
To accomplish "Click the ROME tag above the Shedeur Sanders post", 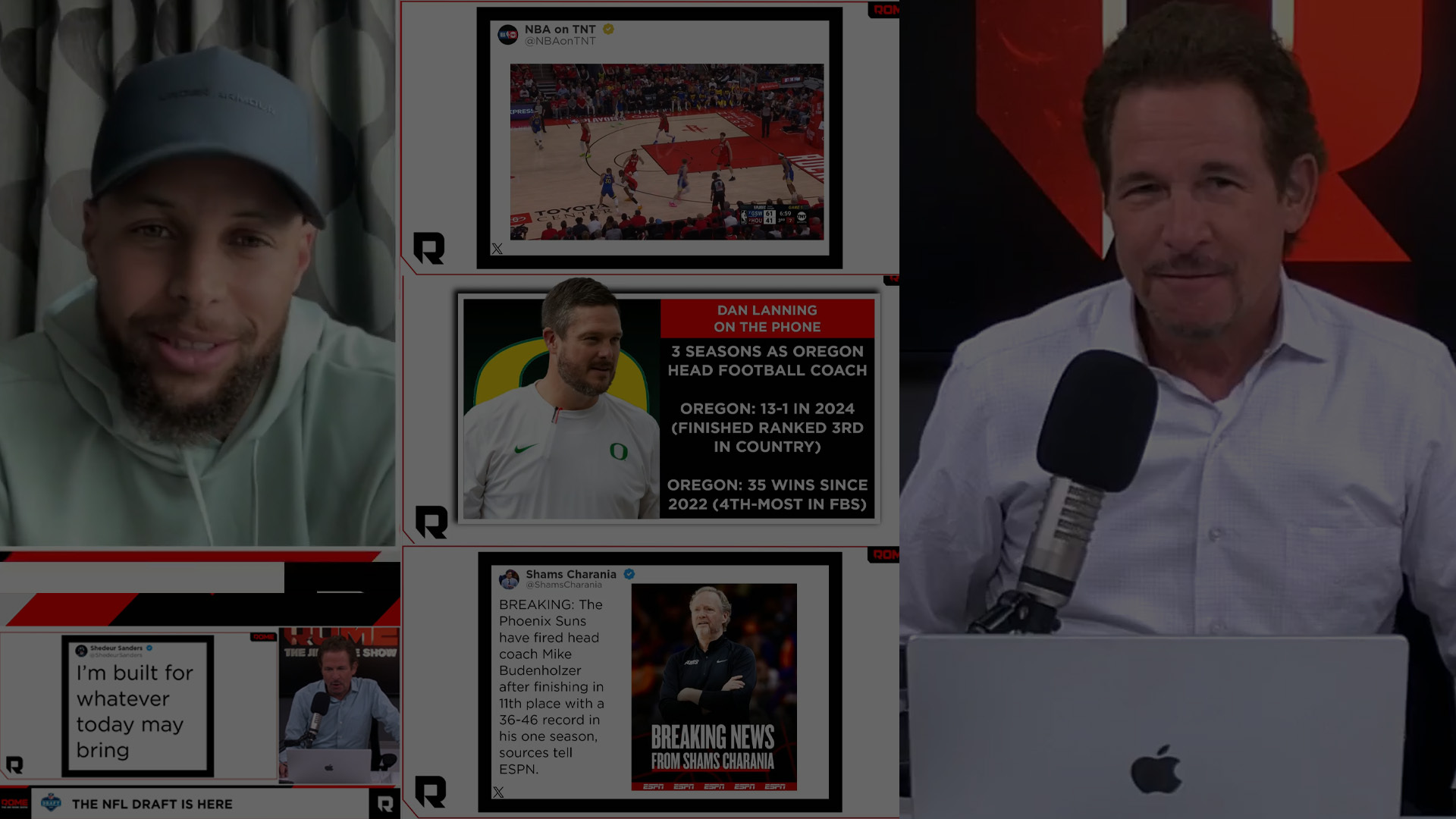I will pos(264,637).
